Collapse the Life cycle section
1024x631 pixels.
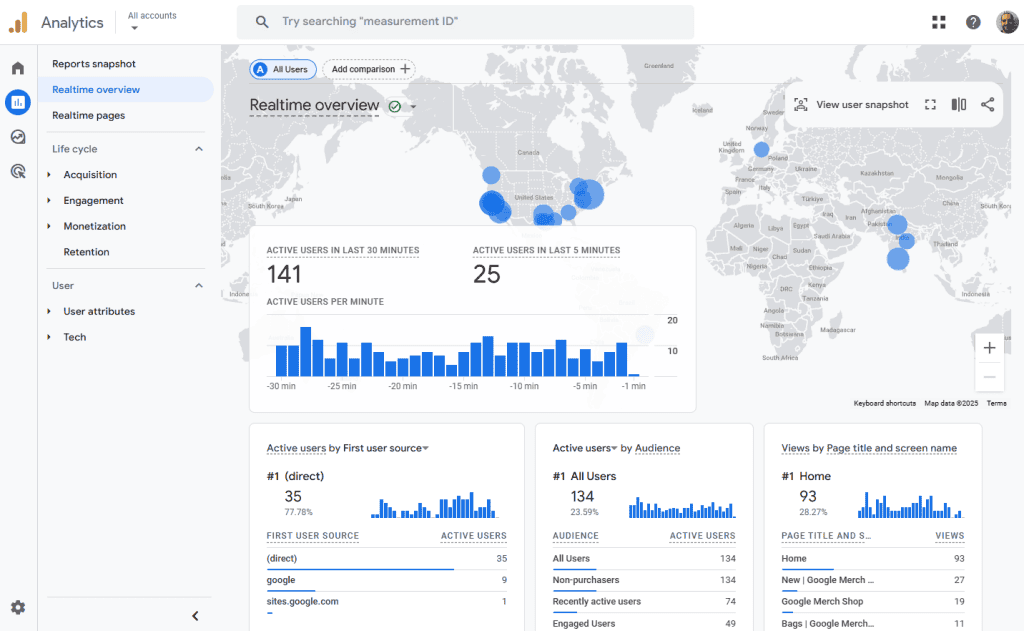coord(198,149)
